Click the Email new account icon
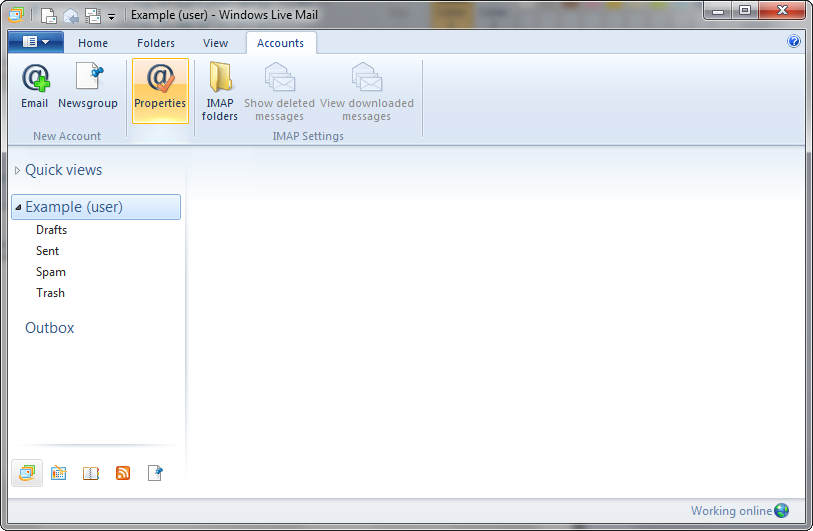Image resolution: width=813 pixels, height=531 pixels. coord(35,87)
